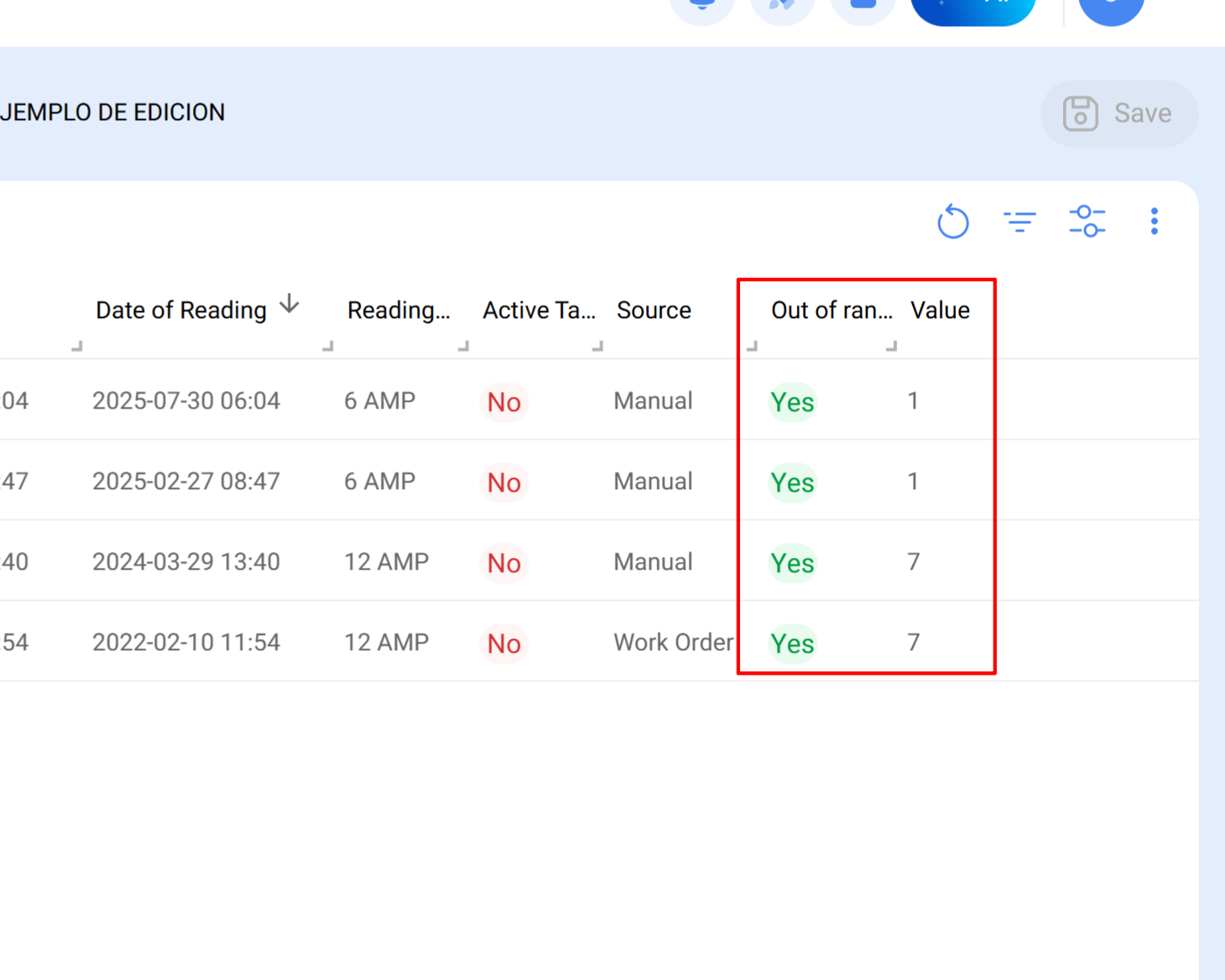This screenshot has width=1225, height=980.
Task: Toggle the 'No' badge in the 2022-02-10 row
Action: click(503, 644)
